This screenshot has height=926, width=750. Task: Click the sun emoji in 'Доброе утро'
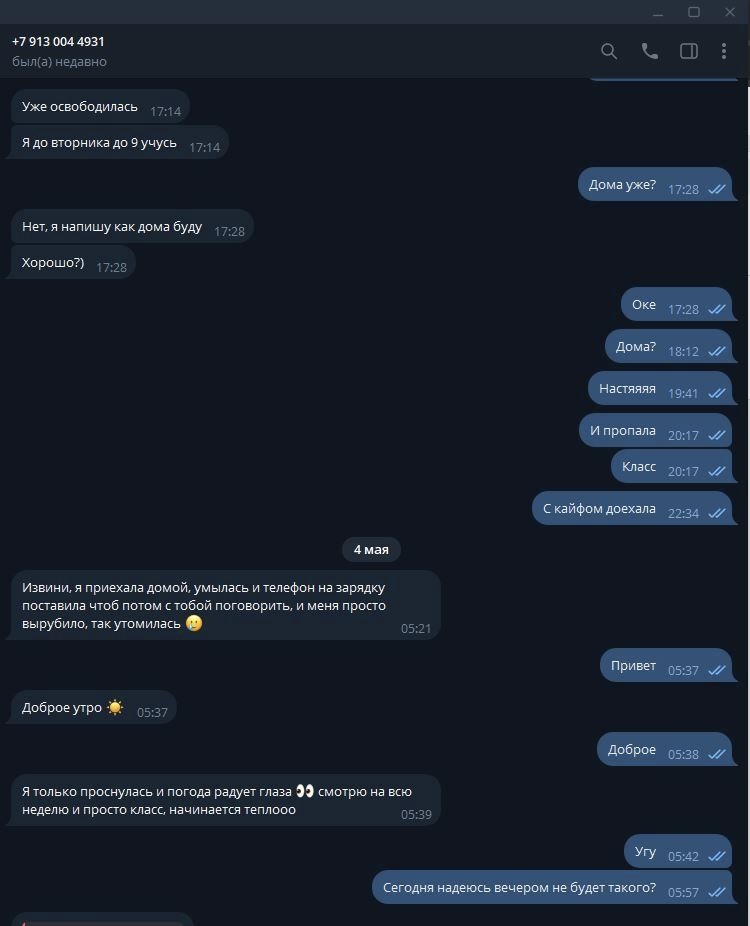point(115,707)
